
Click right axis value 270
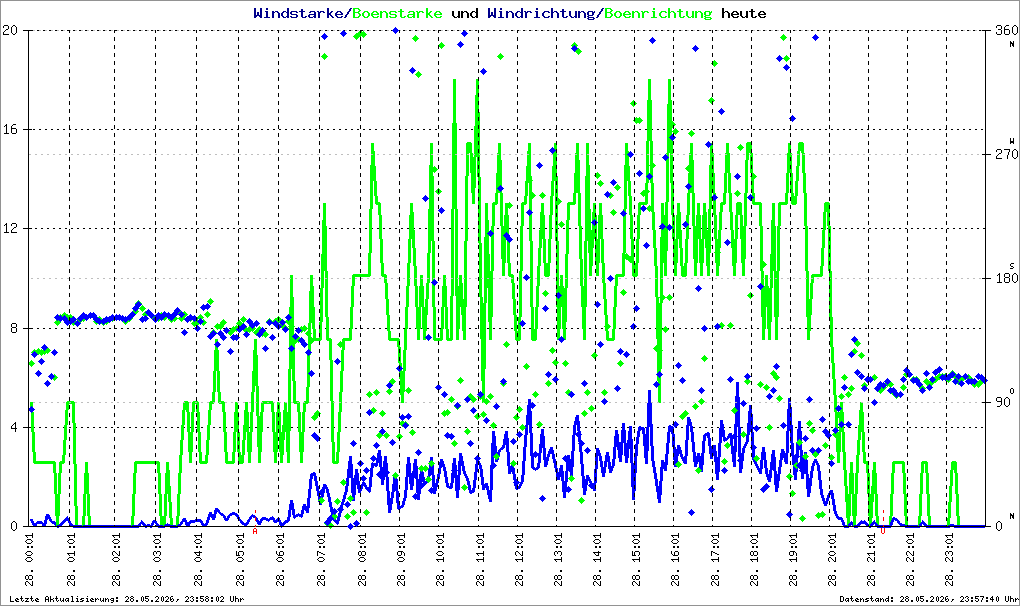1006,154
